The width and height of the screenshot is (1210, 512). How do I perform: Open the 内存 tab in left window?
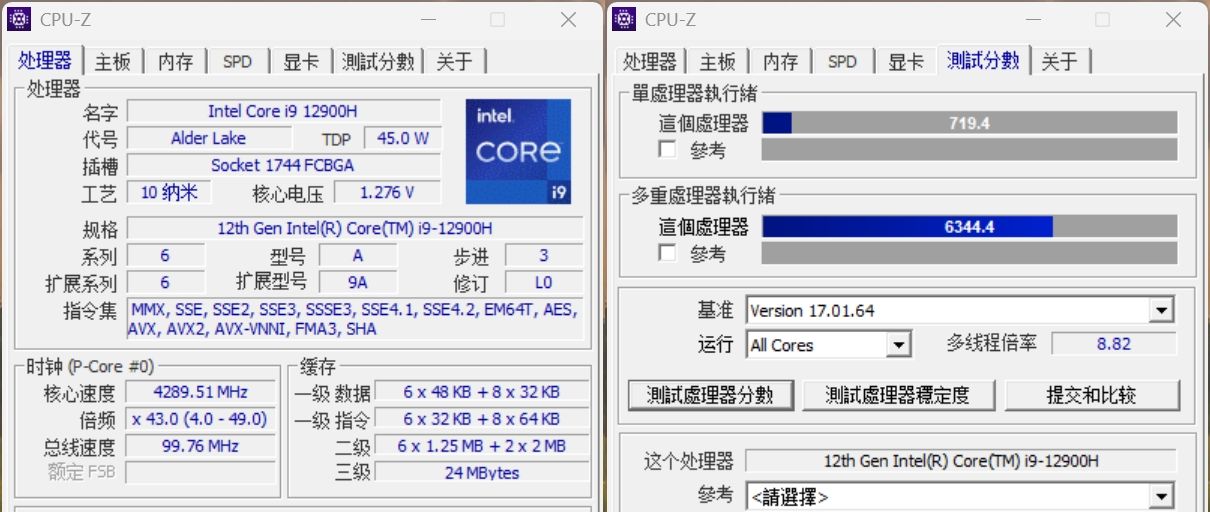pos(175,62)
